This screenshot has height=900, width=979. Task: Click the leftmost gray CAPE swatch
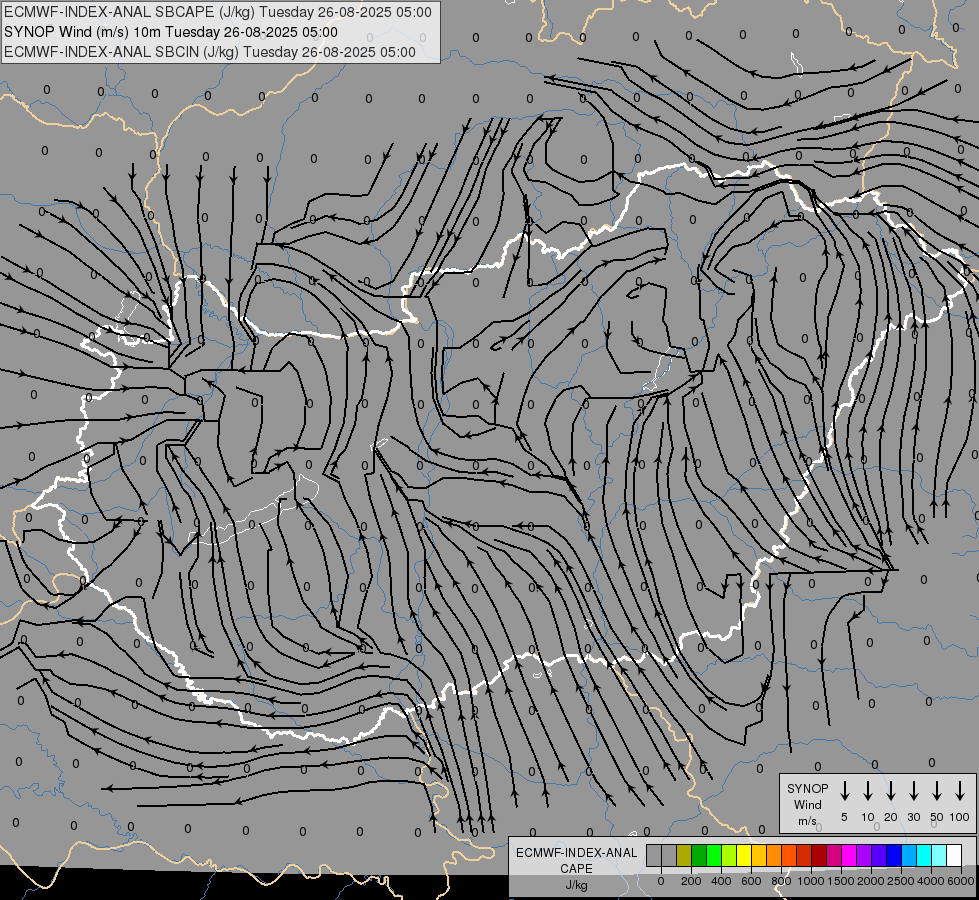[654, 855]
